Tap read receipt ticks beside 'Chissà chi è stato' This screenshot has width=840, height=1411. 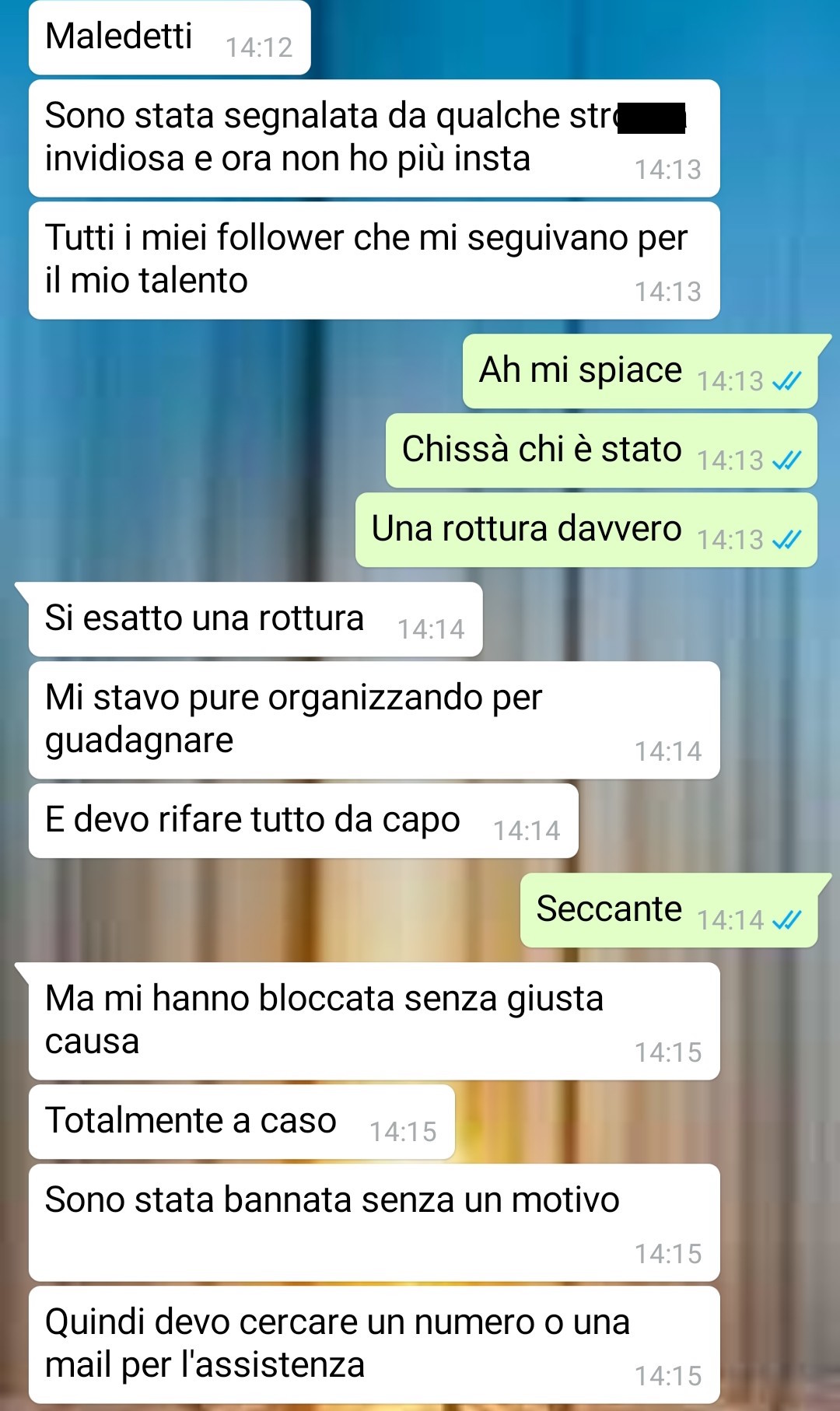pos(786,460)
